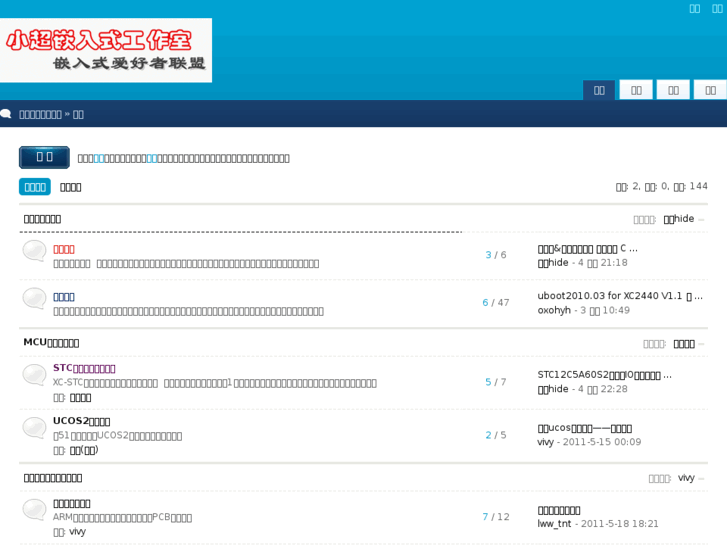Open the first breadcrumb link in the dark bar
This screenshot has height=545, width=727.
pyautogui.click(x=40, y=115)
